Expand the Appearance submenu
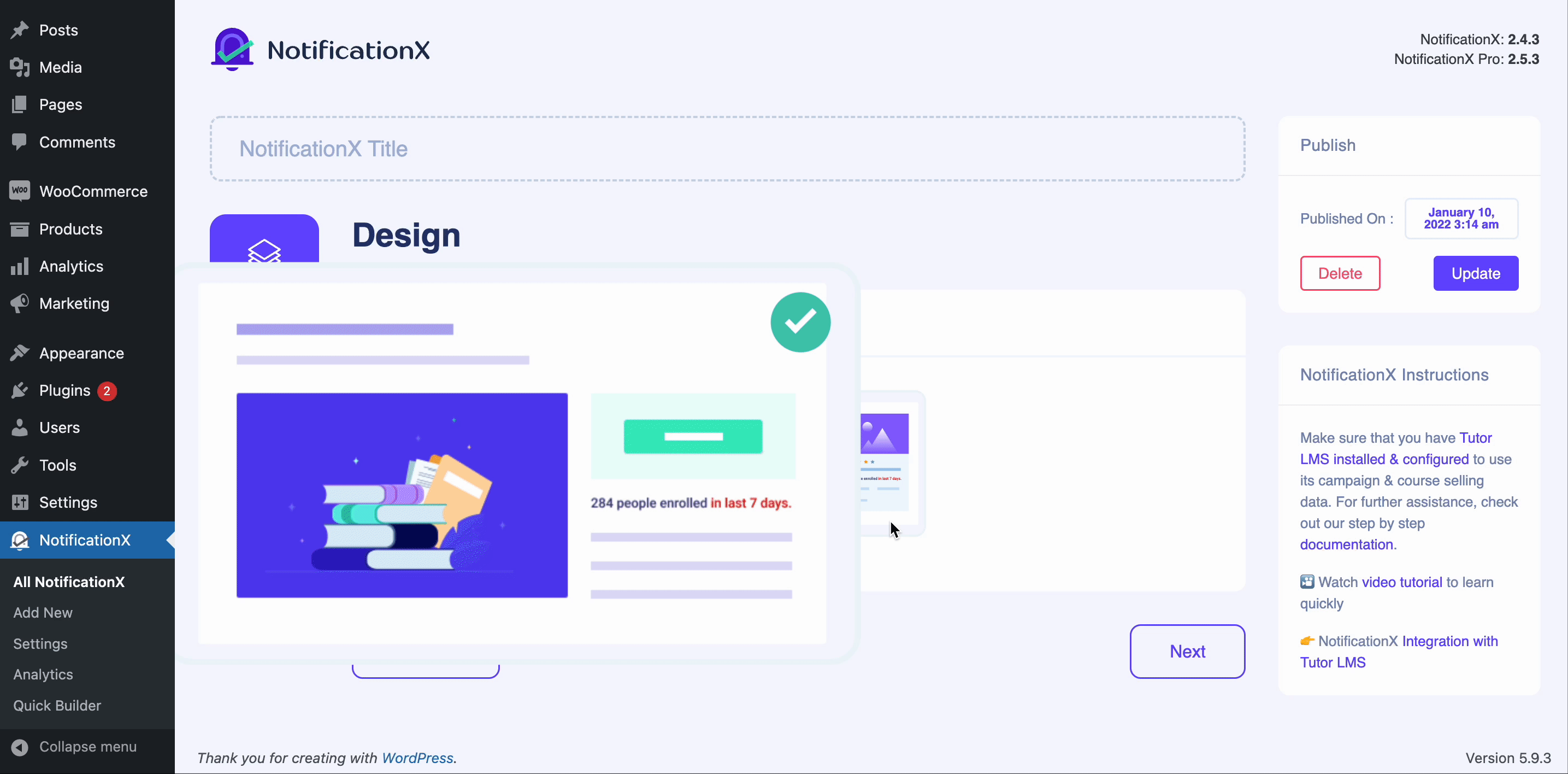1568x774 pixels. [81, 352]
